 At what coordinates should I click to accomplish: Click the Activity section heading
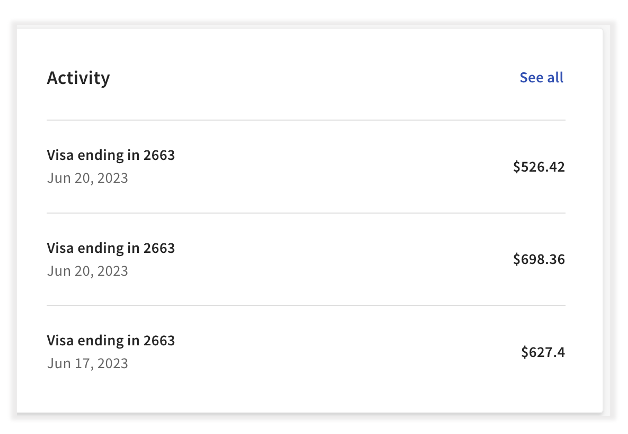pyautogui.click(x=78, y=78)
